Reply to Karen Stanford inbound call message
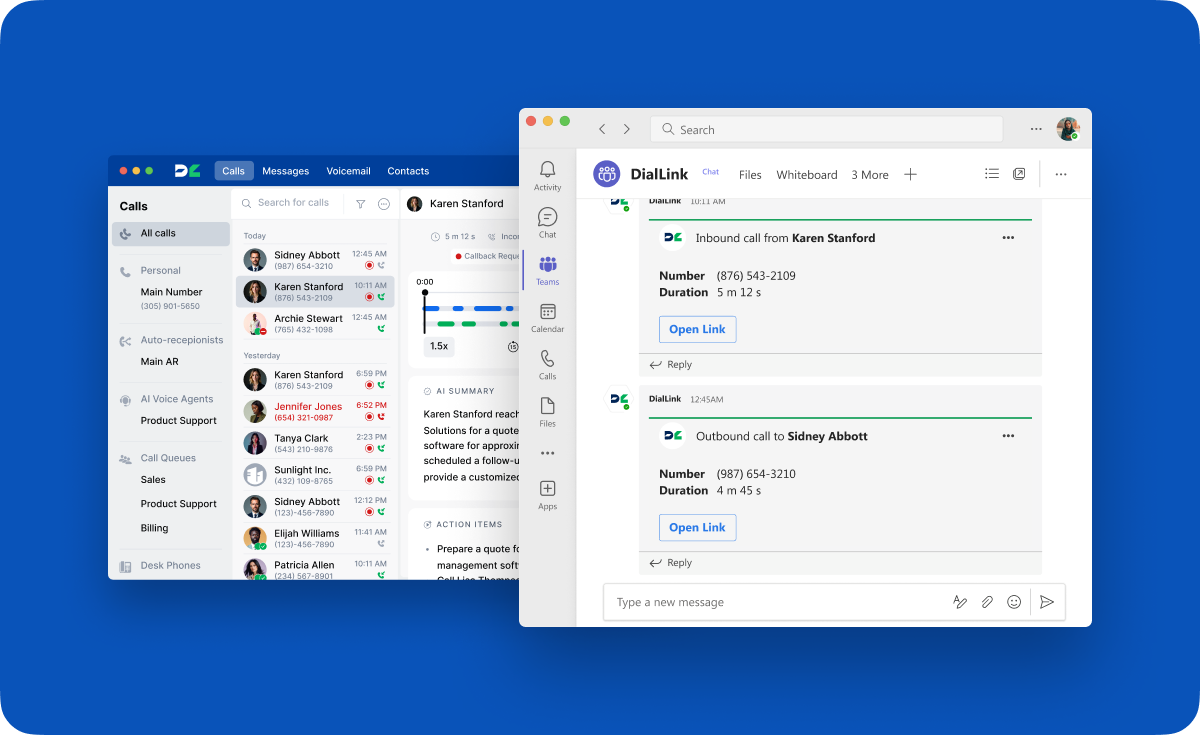This screenshot has width=1200, height=735. tap(671, 365)
